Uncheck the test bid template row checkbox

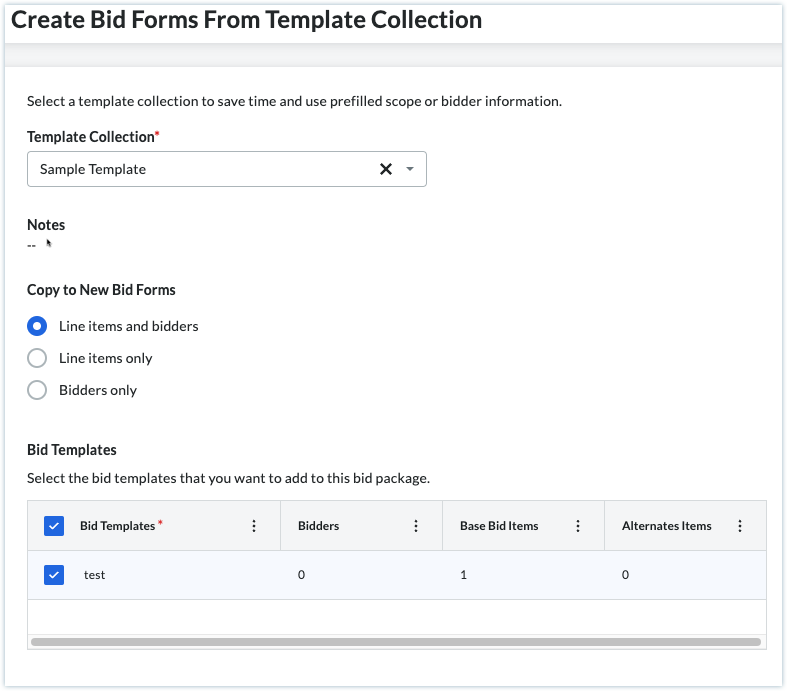(x=54, y=575)
